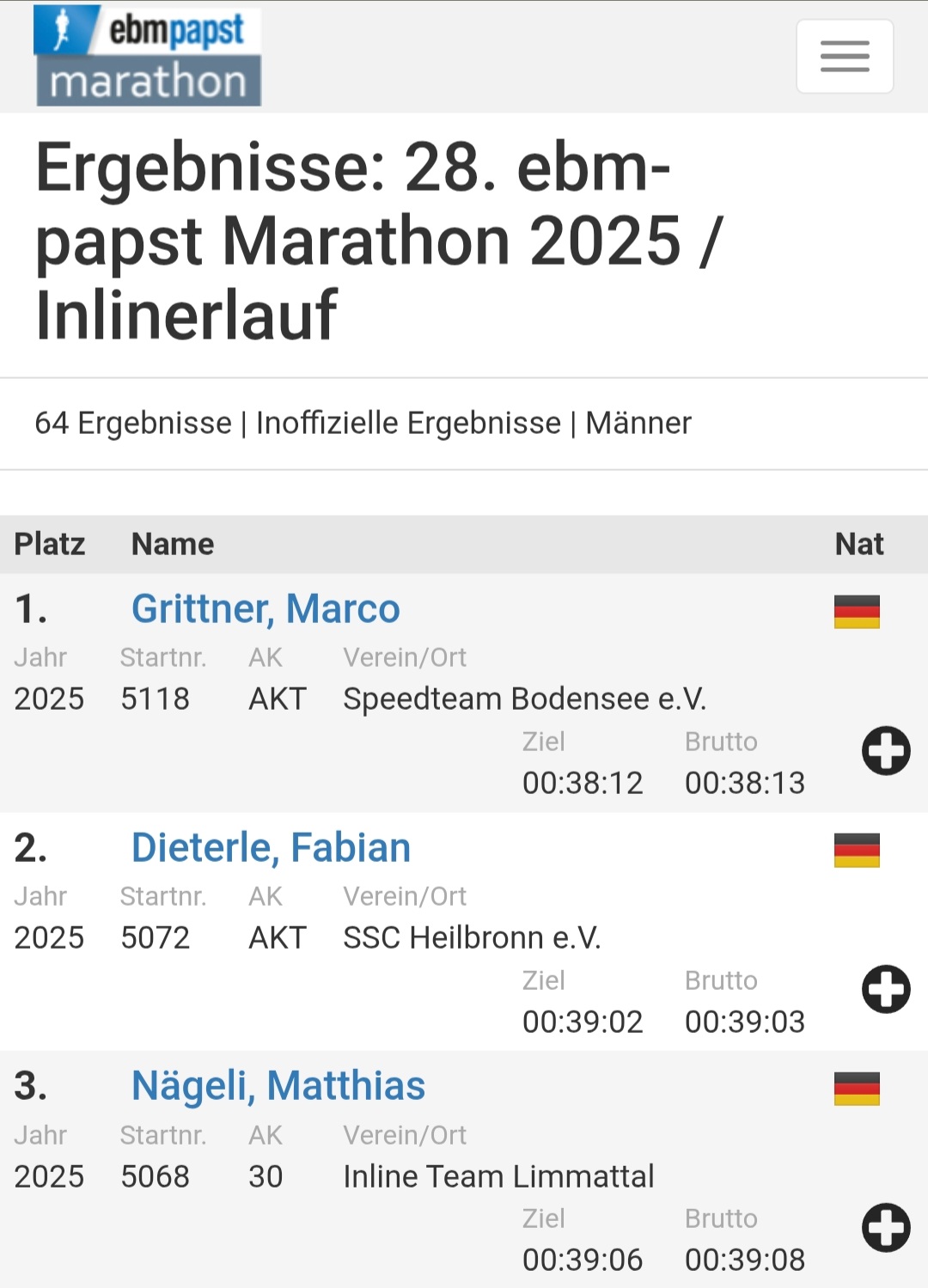Viewport: 928px width, 1288px height.
Task: Click Grittner's Ziel time 00:38:12
Action: (583, 783)
